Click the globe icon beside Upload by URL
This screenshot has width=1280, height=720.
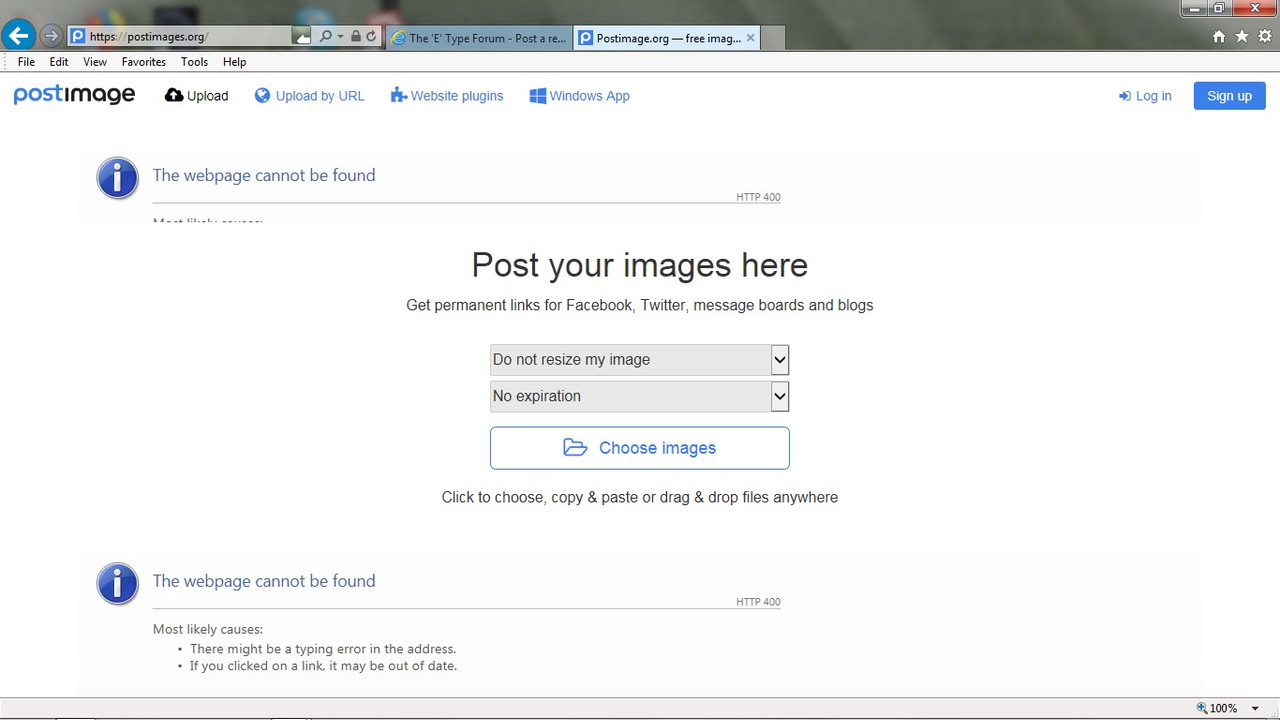(x=263, y=95)
